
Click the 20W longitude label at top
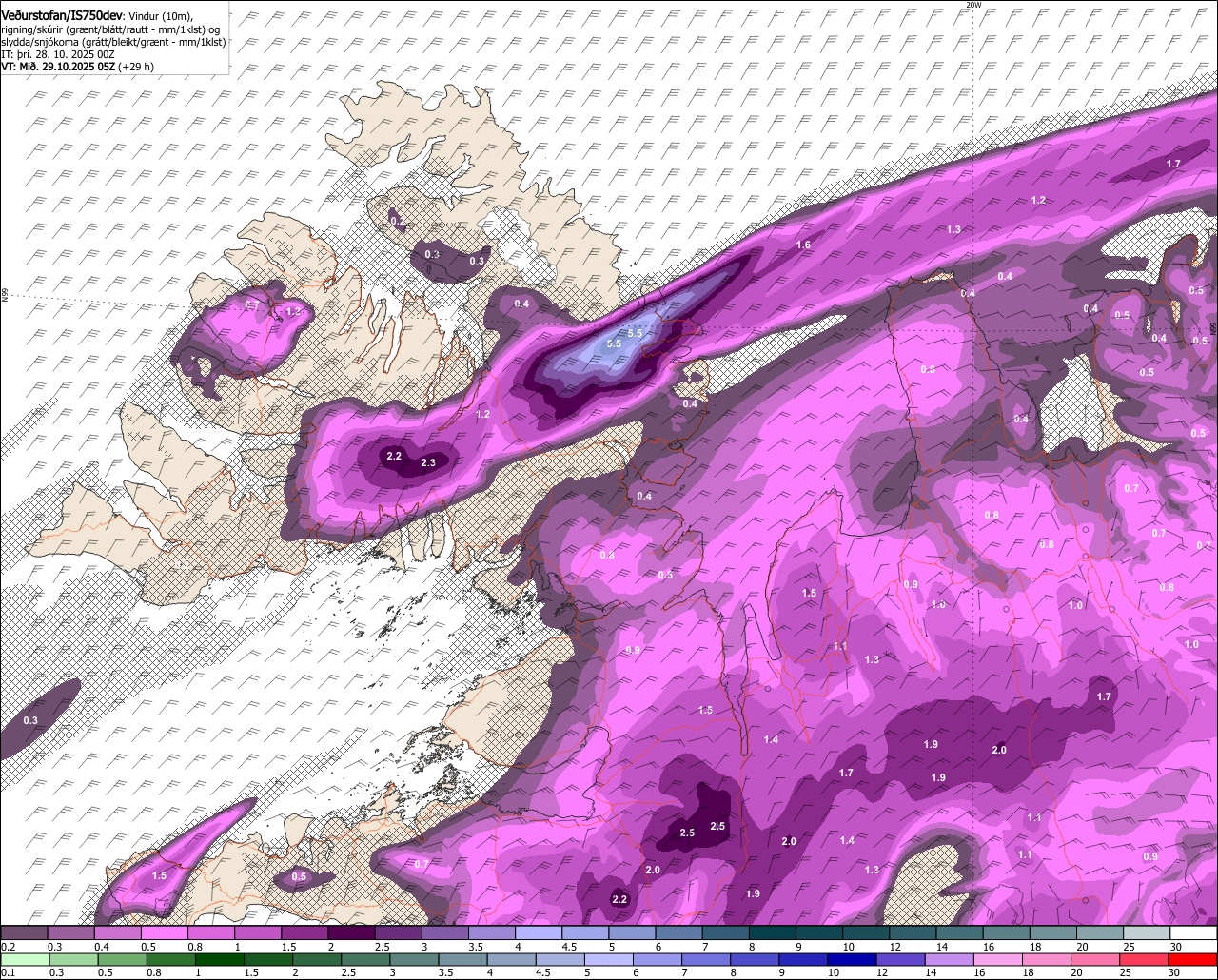click(x=972, y=5)
